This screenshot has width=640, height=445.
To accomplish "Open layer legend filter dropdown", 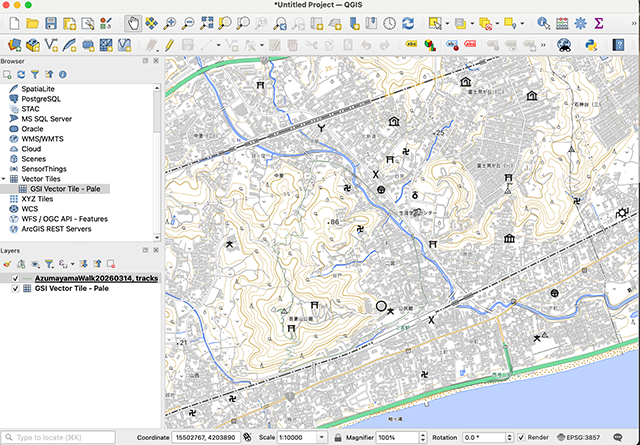I will tap(49, 264).
